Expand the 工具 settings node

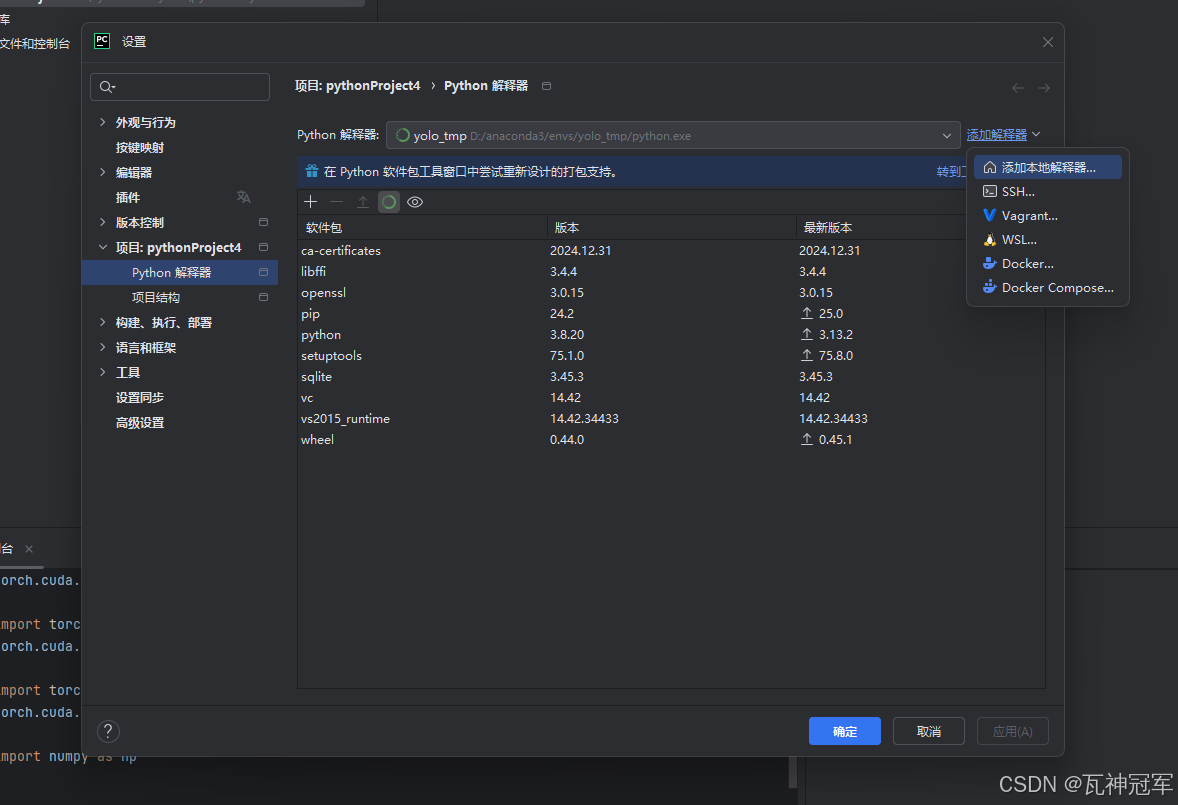tap(103, 372)
